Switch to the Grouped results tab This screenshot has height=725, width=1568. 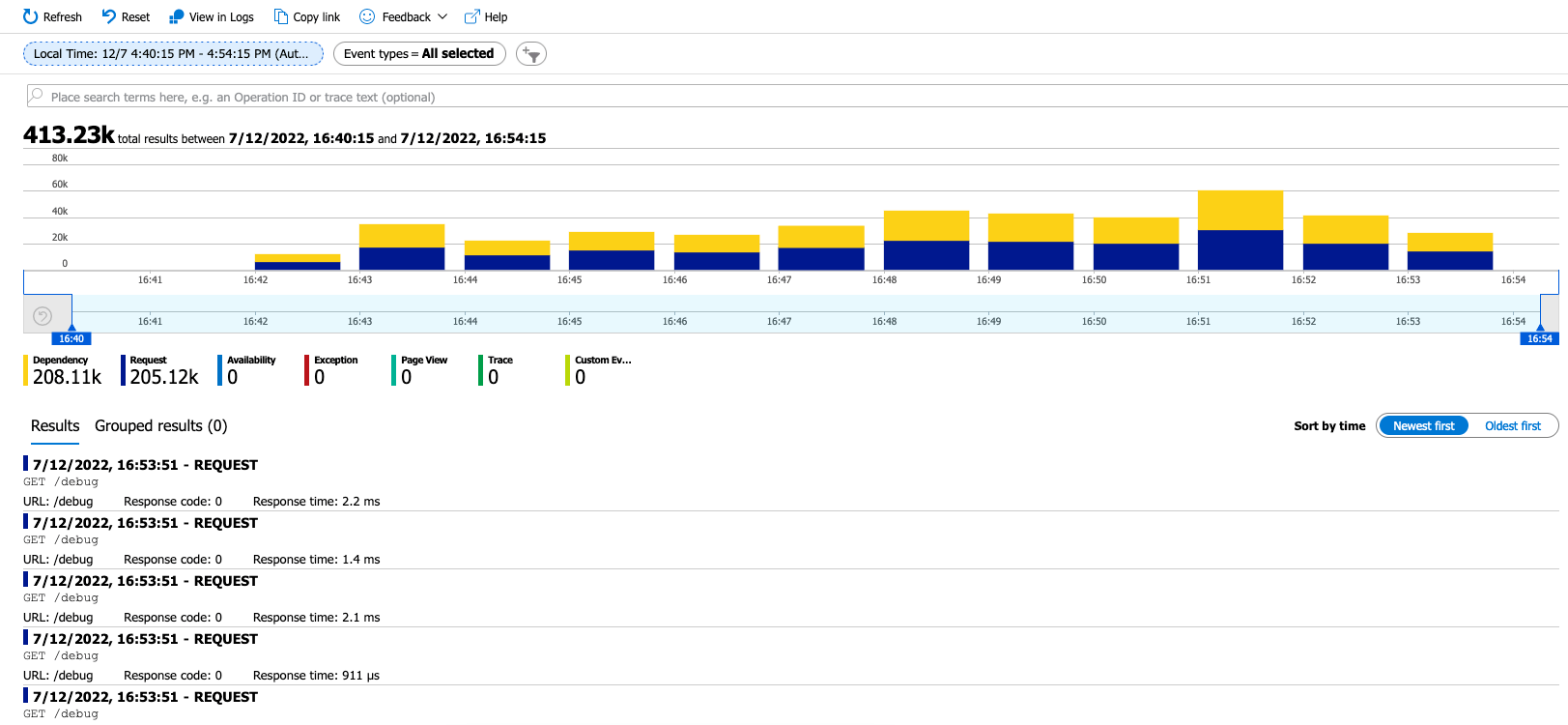pyautogui.click(x=161, y=426)
